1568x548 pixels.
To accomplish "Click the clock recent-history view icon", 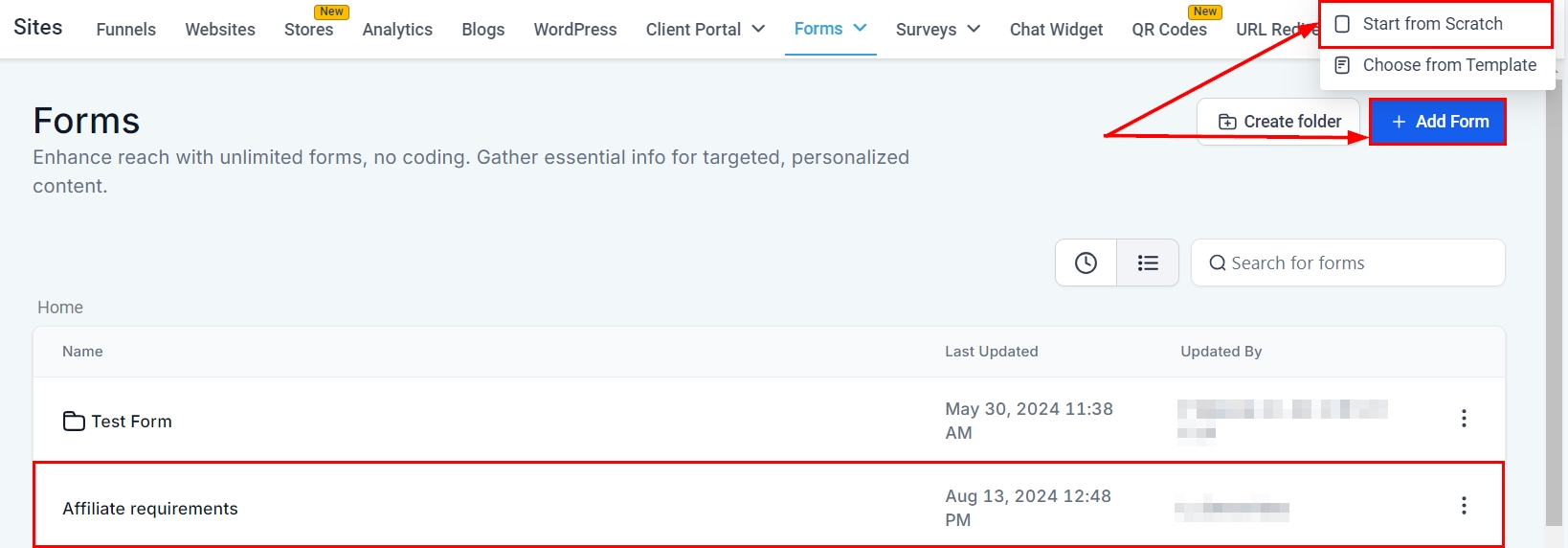I will [1086, 263].
